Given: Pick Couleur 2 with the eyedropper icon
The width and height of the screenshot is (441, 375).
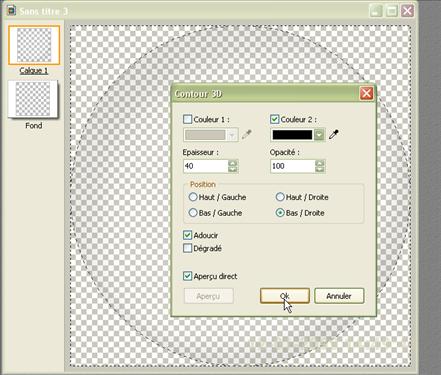Looking at the screenshot, I should [334, 134].
